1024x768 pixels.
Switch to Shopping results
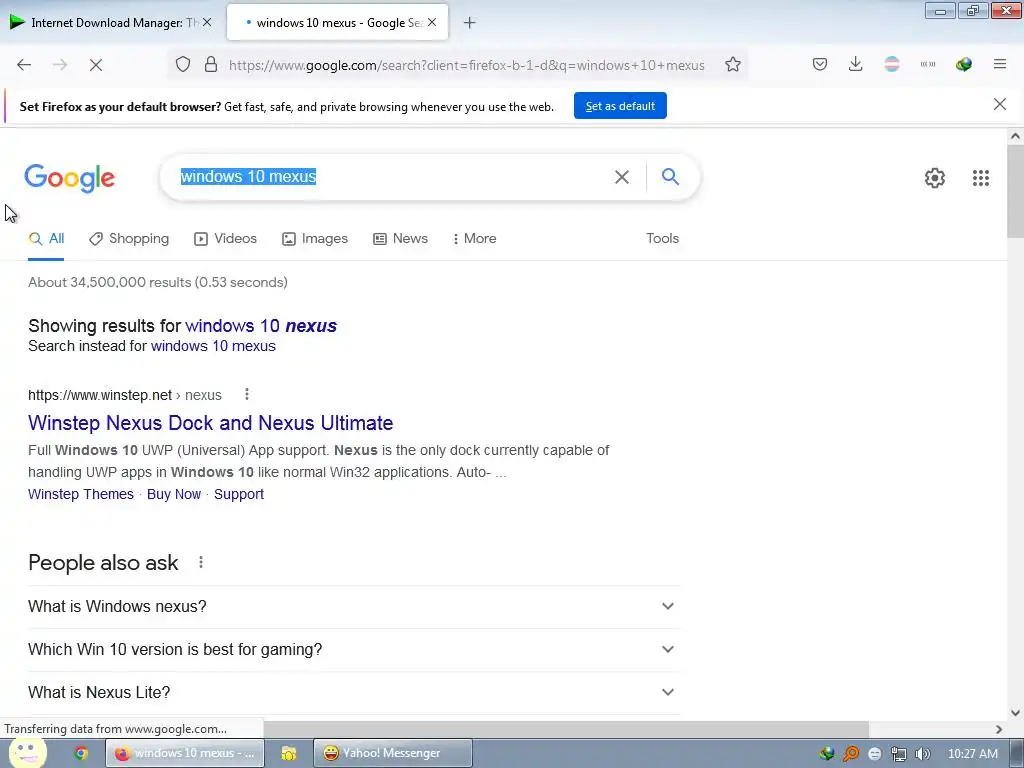pyautogui.click(x=129, y=239)
